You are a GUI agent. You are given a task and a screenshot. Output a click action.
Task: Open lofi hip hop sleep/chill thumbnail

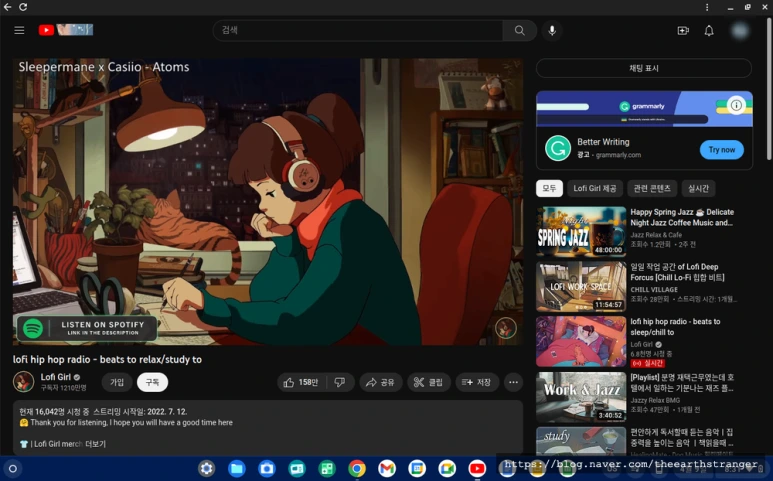[581, 342]
